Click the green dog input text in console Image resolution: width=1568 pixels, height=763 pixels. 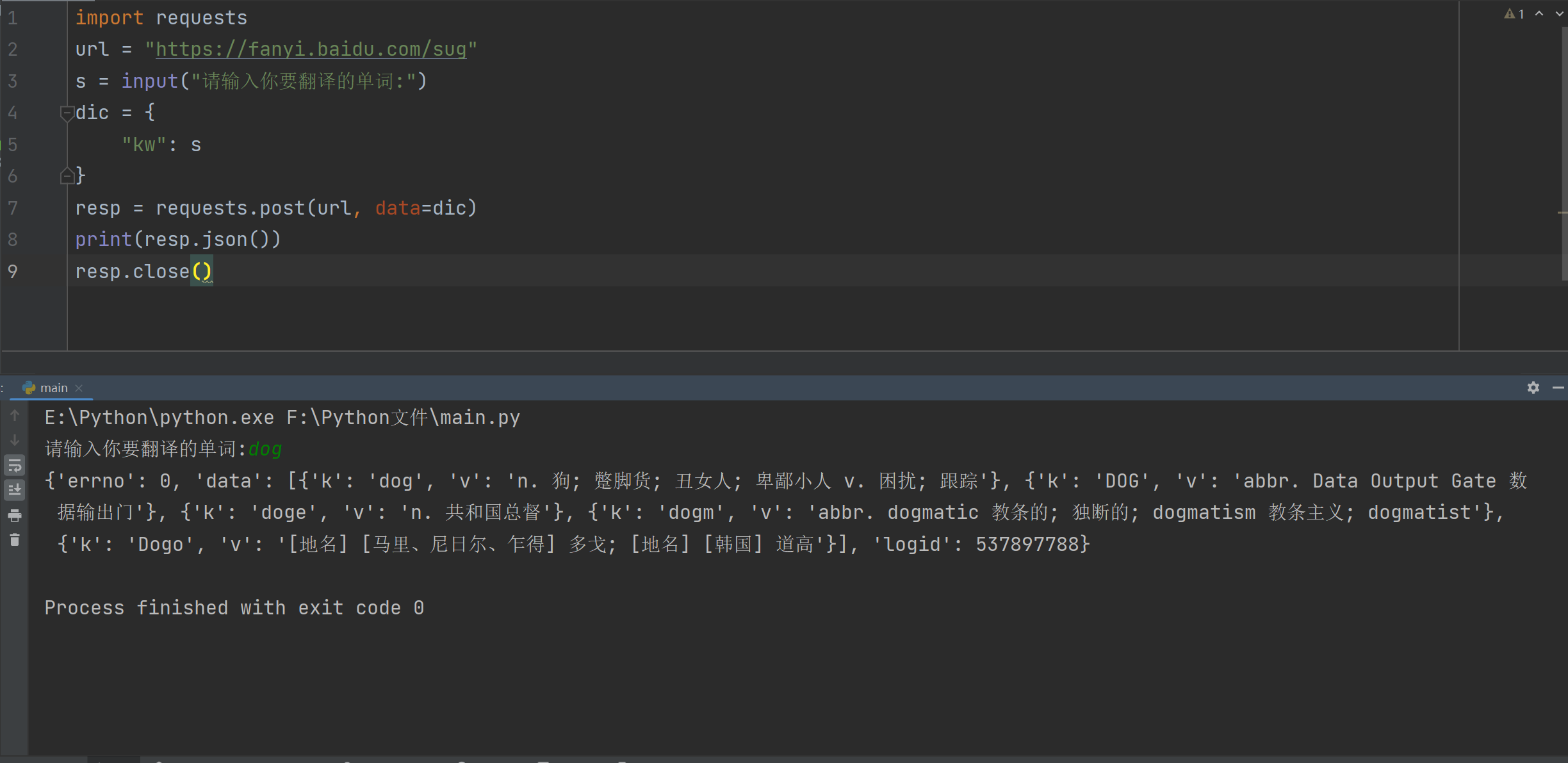[265, 449]
